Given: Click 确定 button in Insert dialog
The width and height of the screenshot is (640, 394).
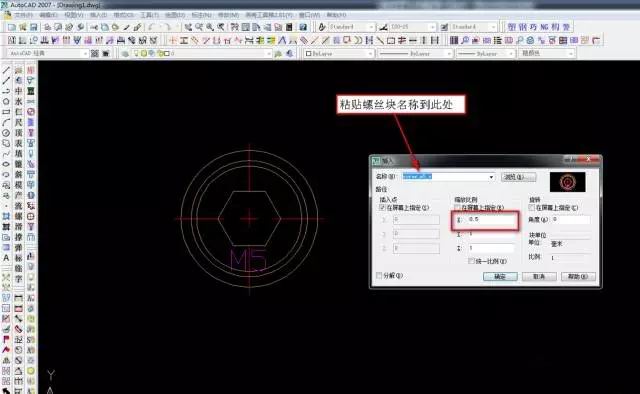Looking at the screenshot, I should [500, 276].
